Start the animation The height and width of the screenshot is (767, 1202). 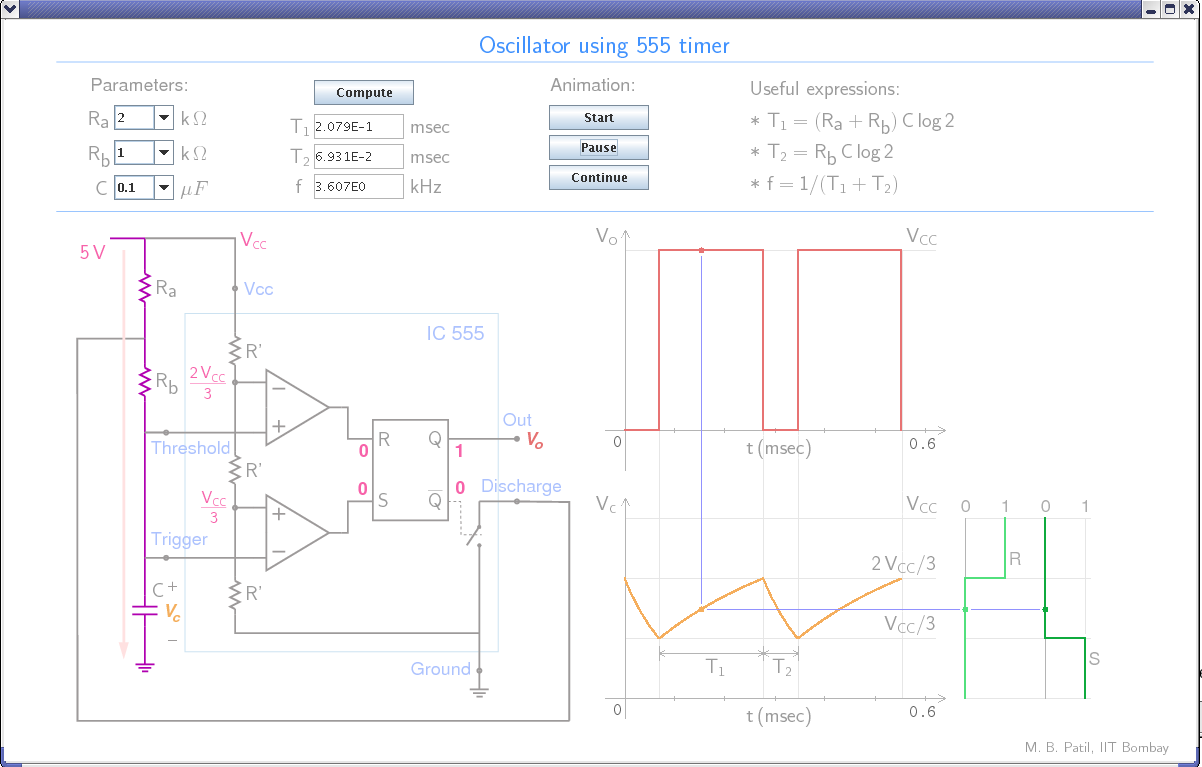[599, 118]
